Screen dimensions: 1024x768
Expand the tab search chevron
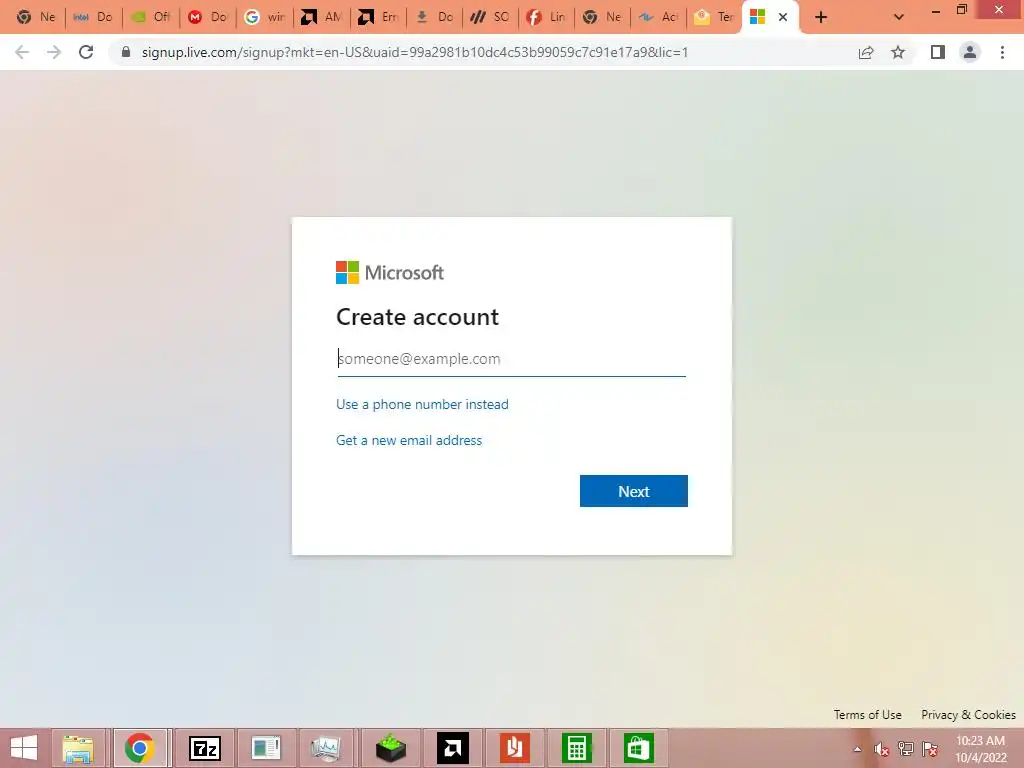[899, 18]
